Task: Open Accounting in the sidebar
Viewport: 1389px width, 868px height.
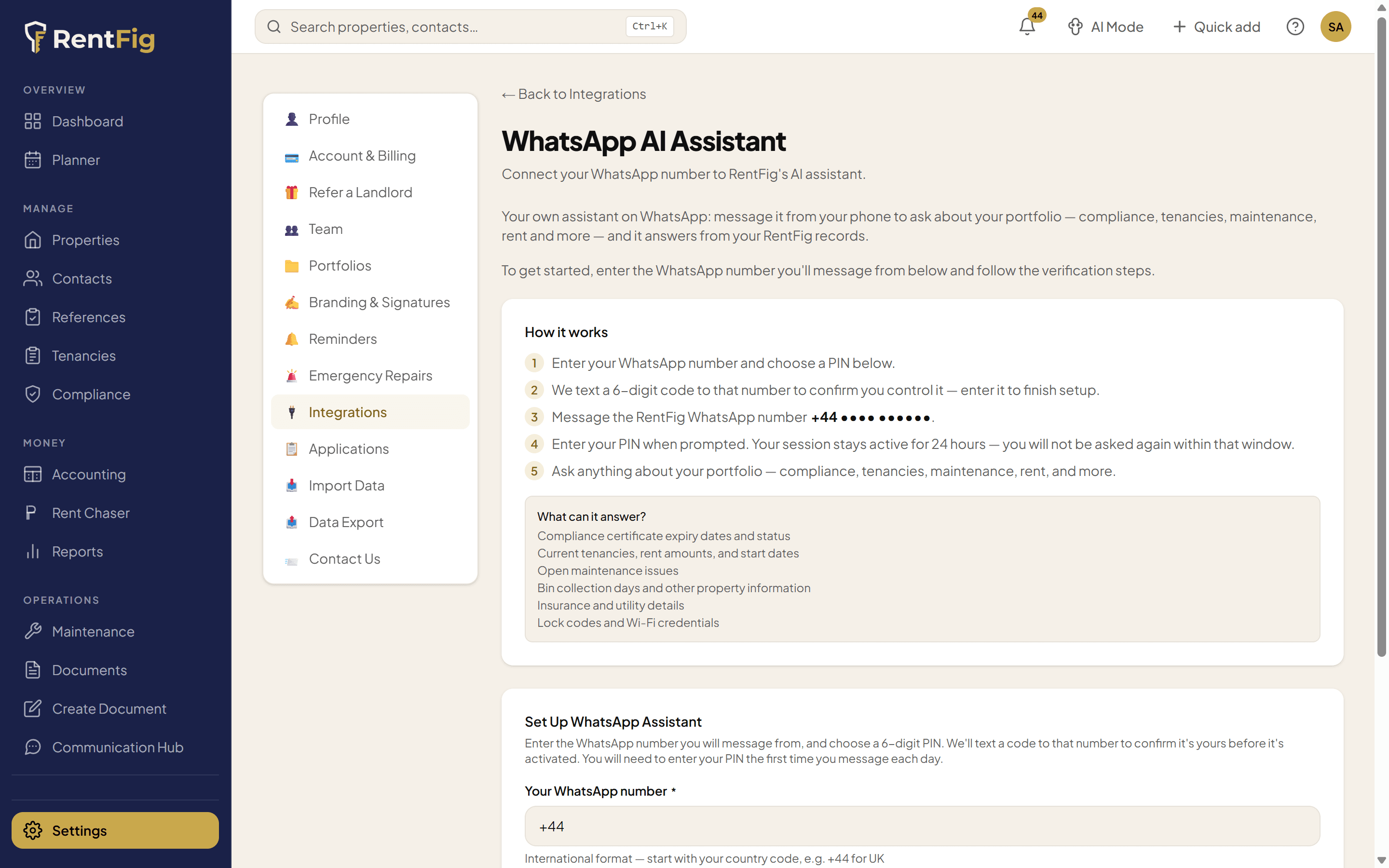Action: [x=115, y=474]
